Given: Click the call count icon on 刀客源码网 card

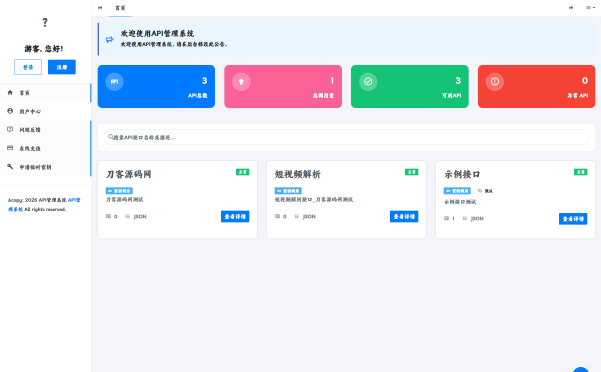Looking at the screenshot, I should [x=108, y=216].
